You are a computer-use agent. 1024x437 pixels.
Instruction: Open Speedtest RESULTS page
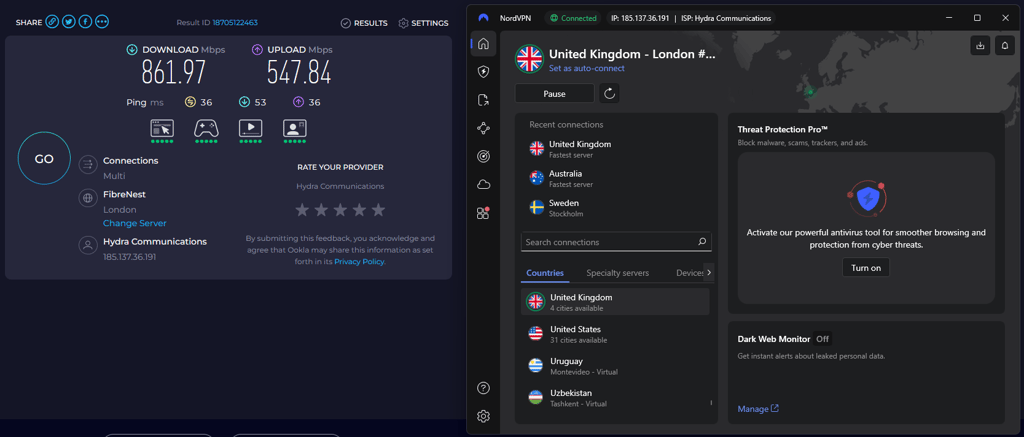tap(364, 23)
